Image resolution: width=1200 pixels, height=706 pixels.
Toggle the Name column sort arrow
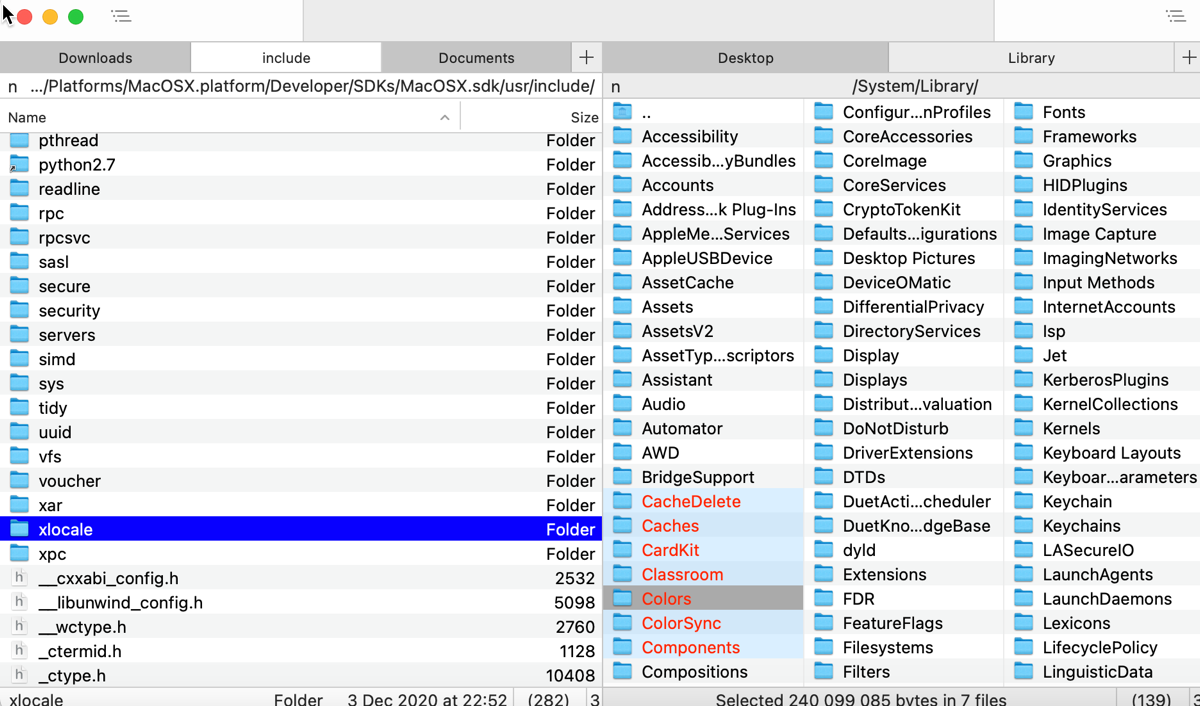coord(445,117)
